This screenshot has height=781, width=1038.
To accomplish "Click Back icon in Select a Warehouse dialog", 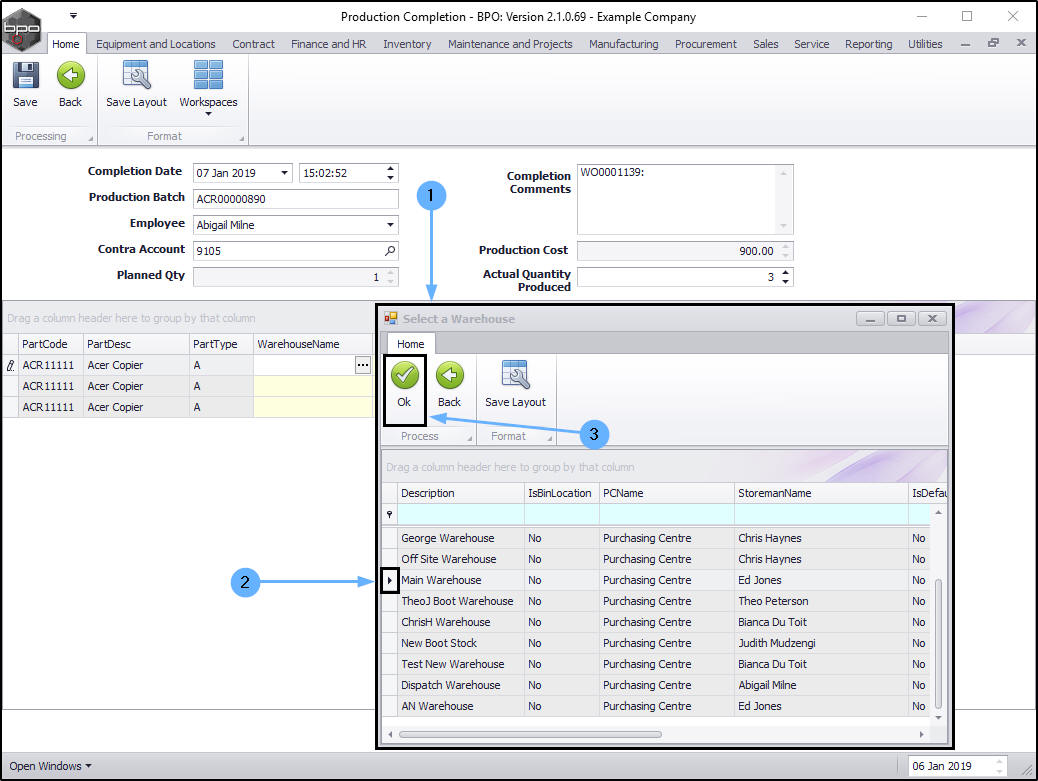I will click(449, 376).
